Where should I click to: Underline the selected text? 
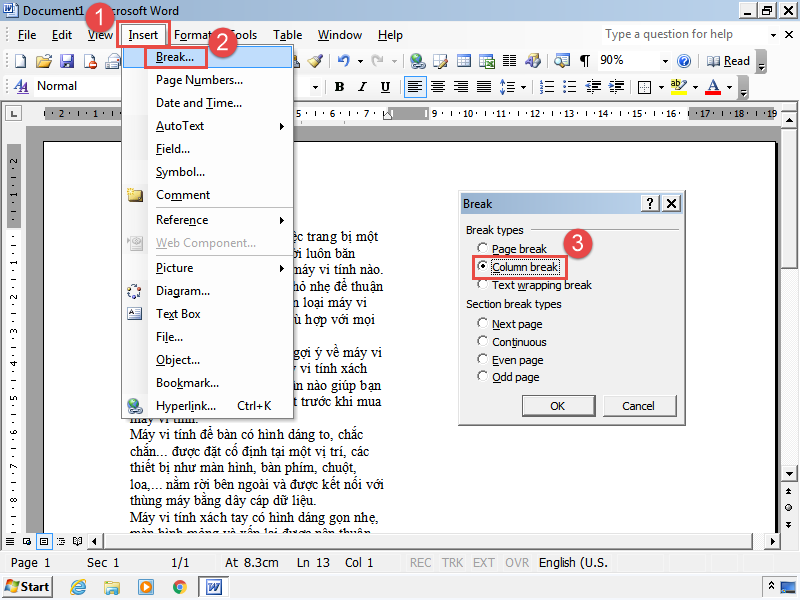[x=386, y=87]
